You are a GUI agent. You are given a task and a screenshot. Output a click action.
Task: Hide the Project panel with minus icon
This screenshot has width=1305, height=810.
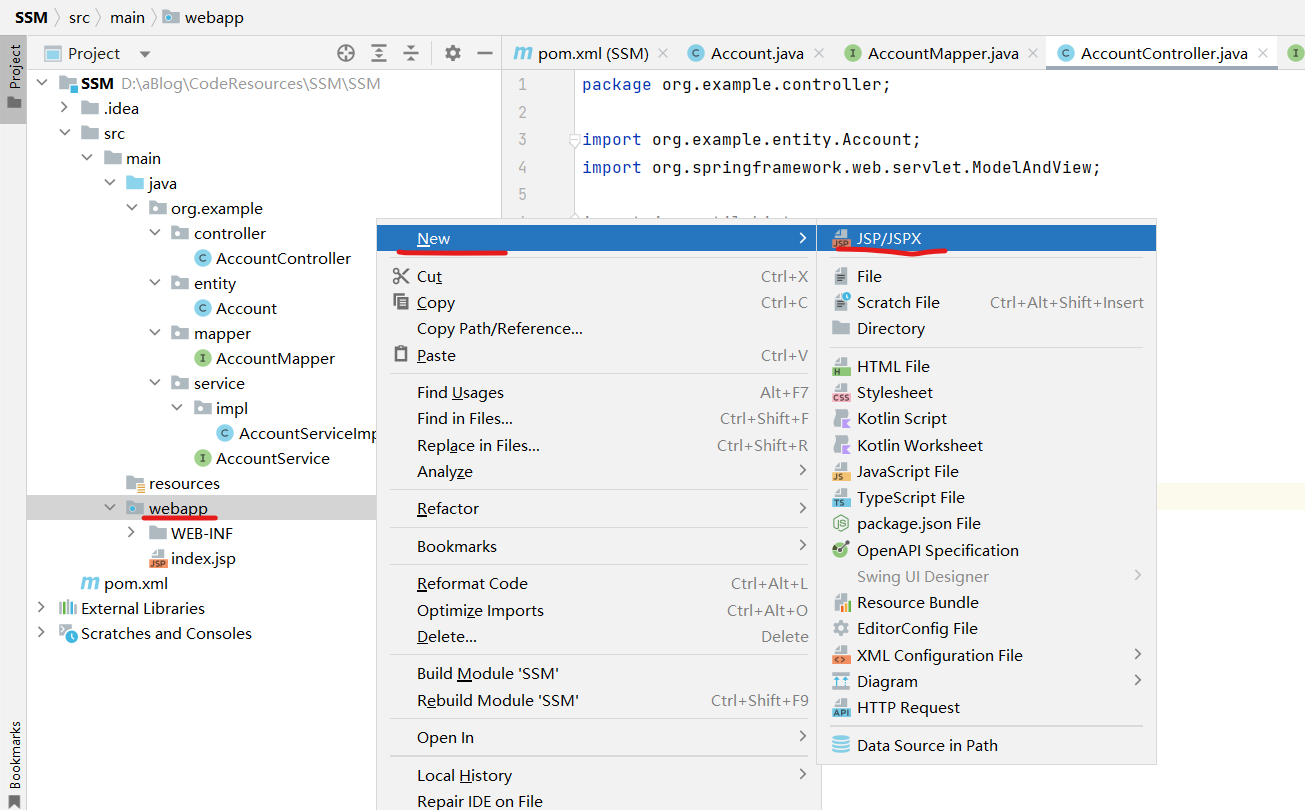tap(484, 53)
